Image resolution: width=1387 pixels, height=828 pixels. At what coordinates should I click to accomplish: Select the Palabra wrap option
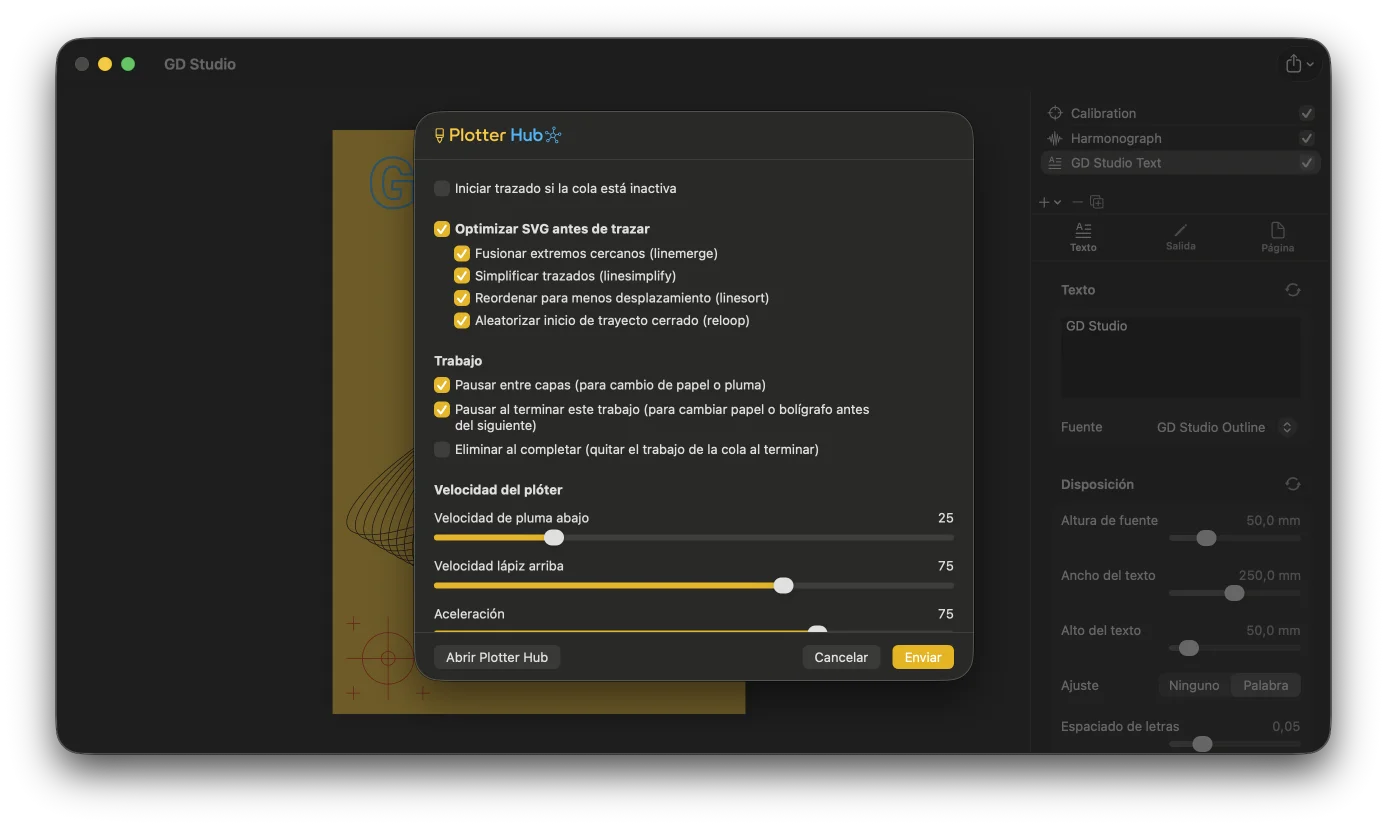coord(1266,685)
